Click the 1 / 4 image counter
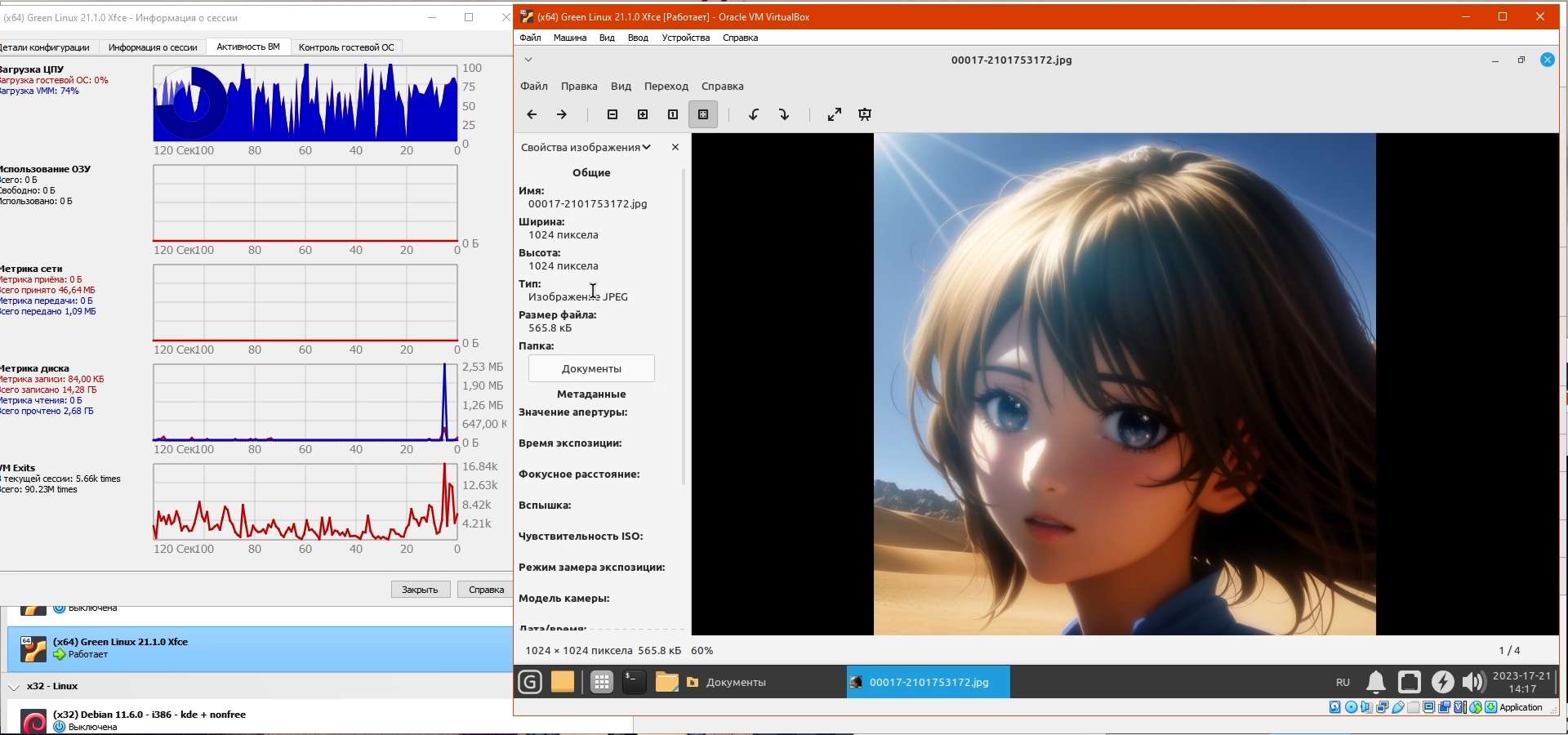This screenshot has width=1568, height=735. pyautogui.click(x=1509, y=651)
